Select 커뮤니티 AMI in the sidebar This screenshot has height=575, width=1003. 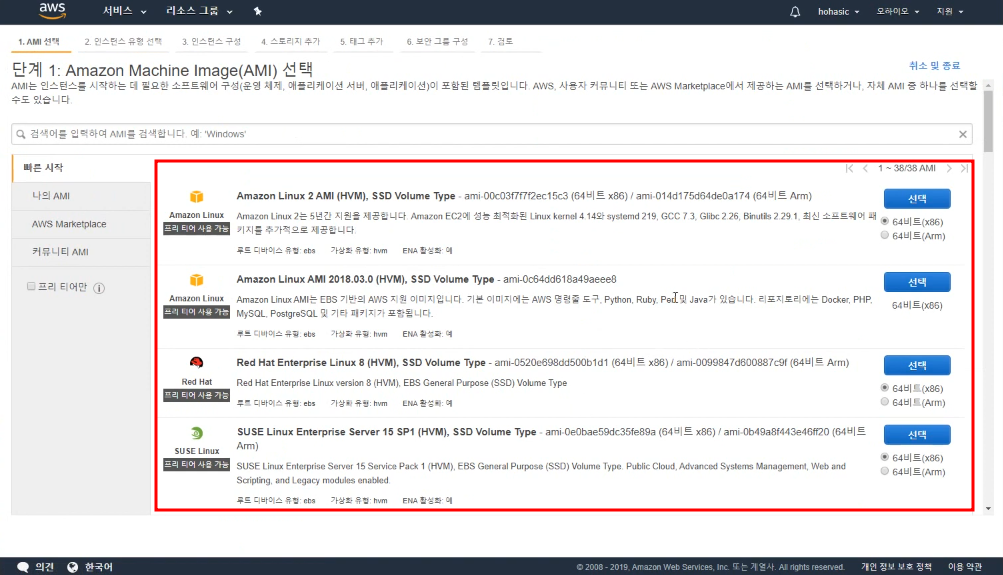[82, 252]
